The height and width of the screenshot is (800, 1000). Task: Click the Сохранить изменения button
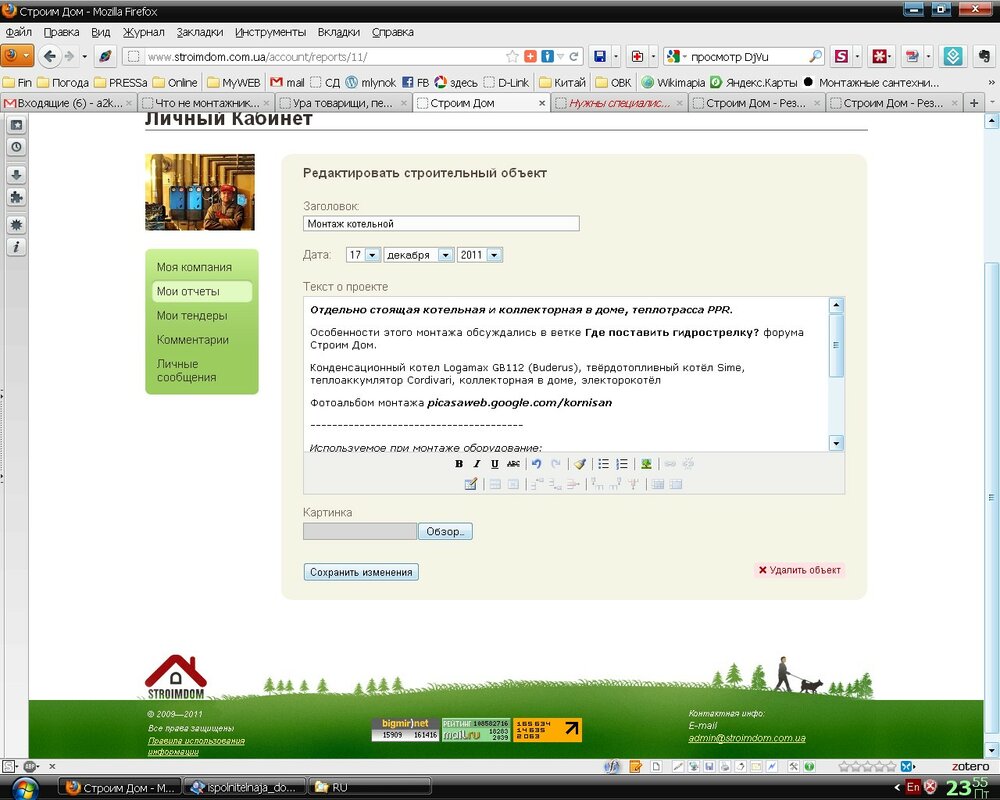[361, 572]
